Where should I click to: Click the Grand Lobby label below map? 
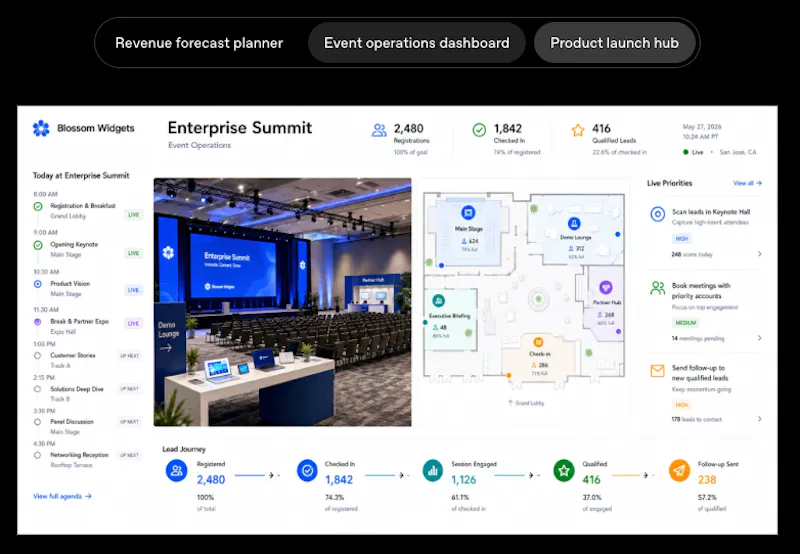[x=526, y=403]
